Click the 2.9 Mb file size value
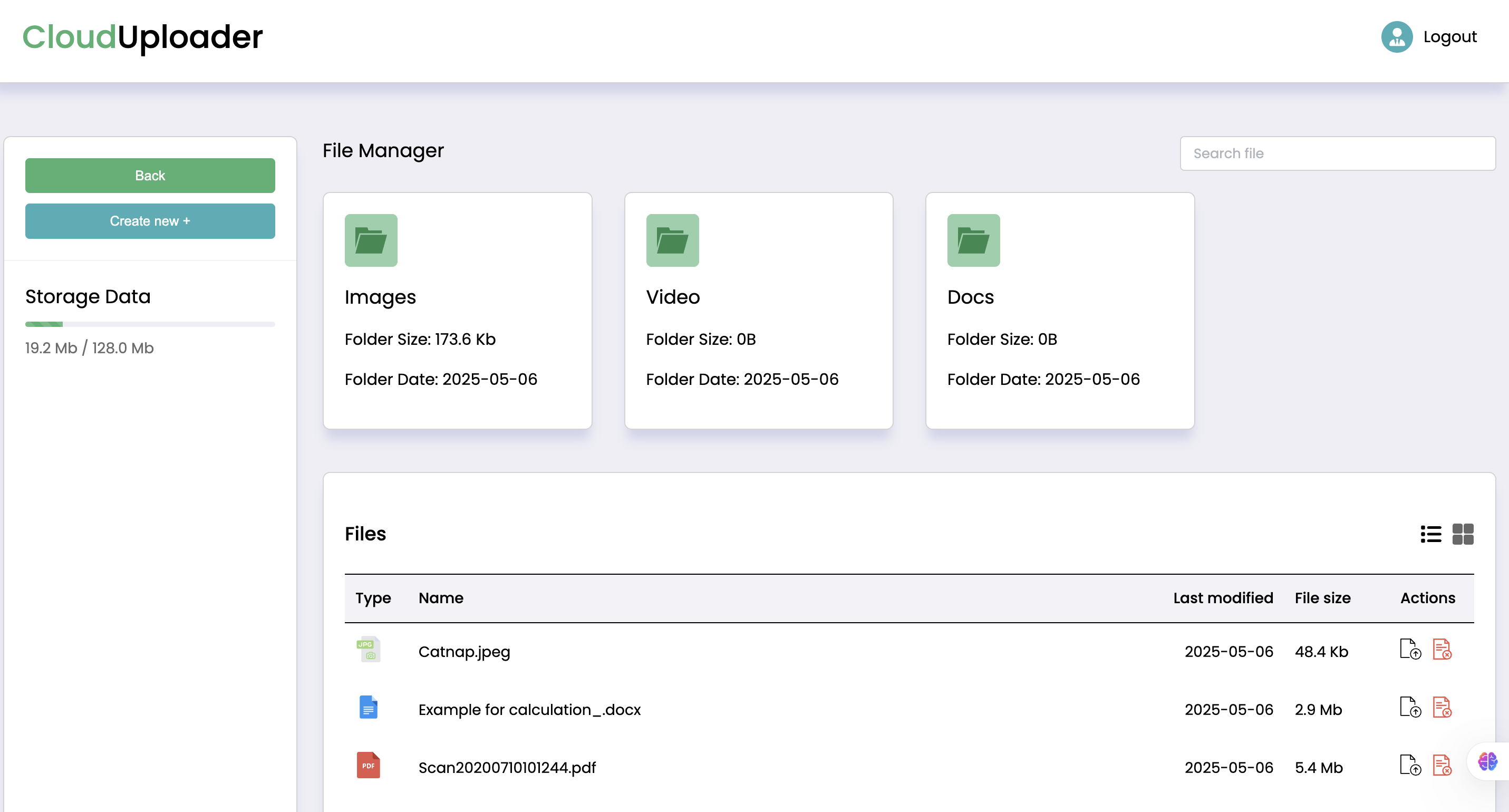 [1318, 710]
